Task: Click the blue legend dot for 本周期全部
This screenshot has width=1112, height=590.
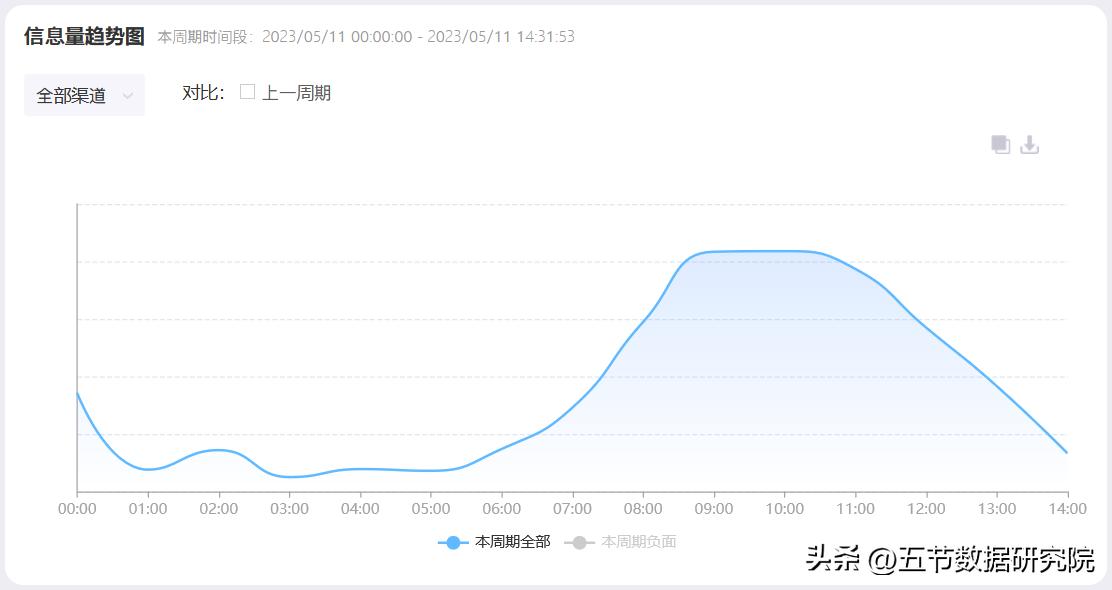Action: pos(450,543)
